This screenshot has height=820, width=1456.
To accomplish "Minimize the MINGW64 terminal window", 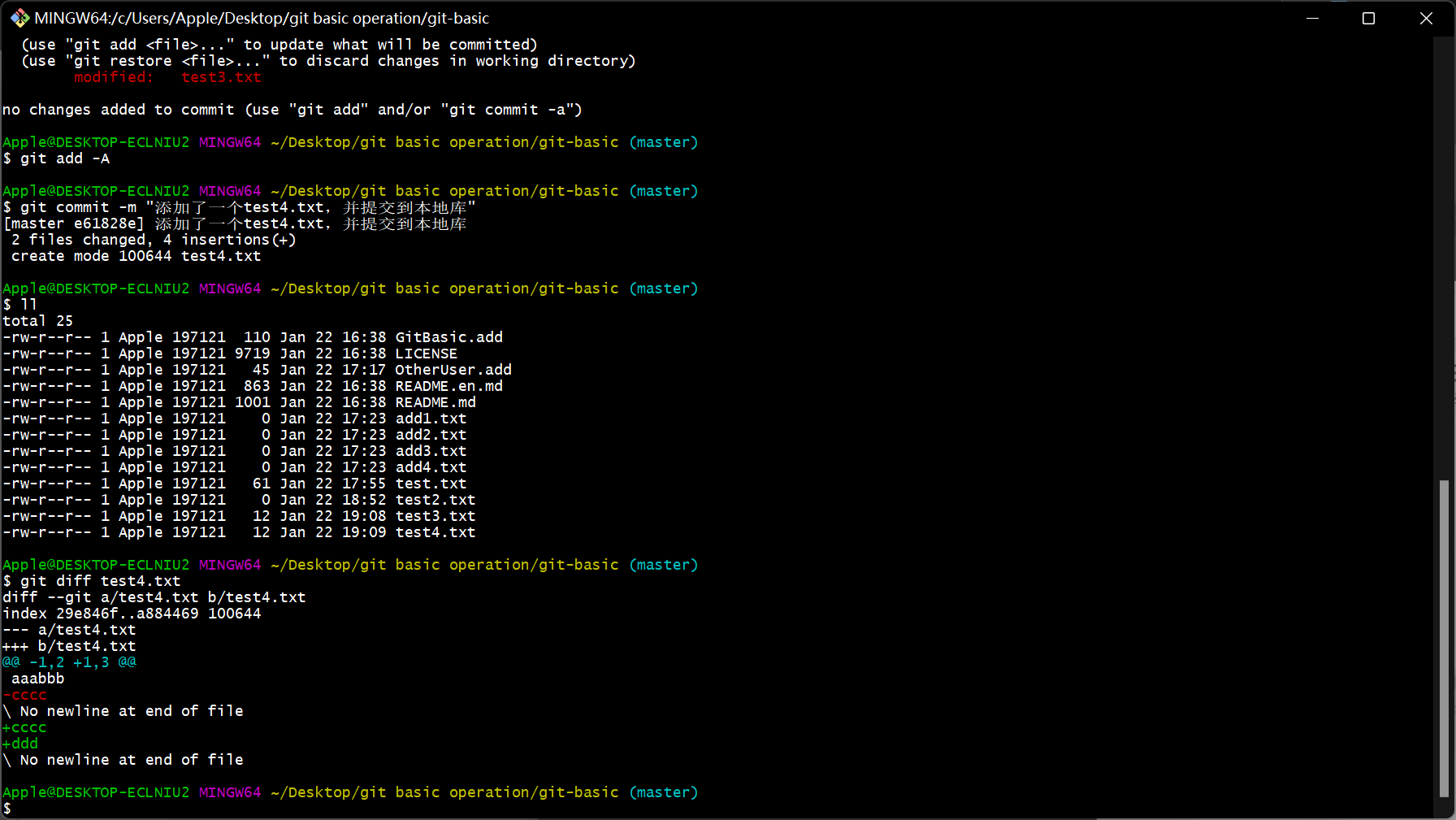I will 1312,18.
